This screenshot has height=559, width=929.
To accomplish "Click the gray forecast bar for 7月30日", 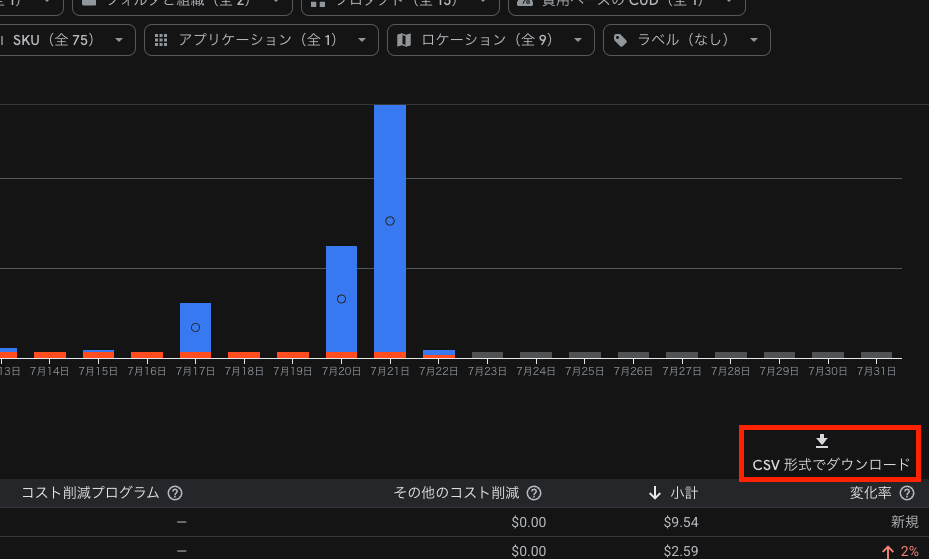I will [828, 355].
